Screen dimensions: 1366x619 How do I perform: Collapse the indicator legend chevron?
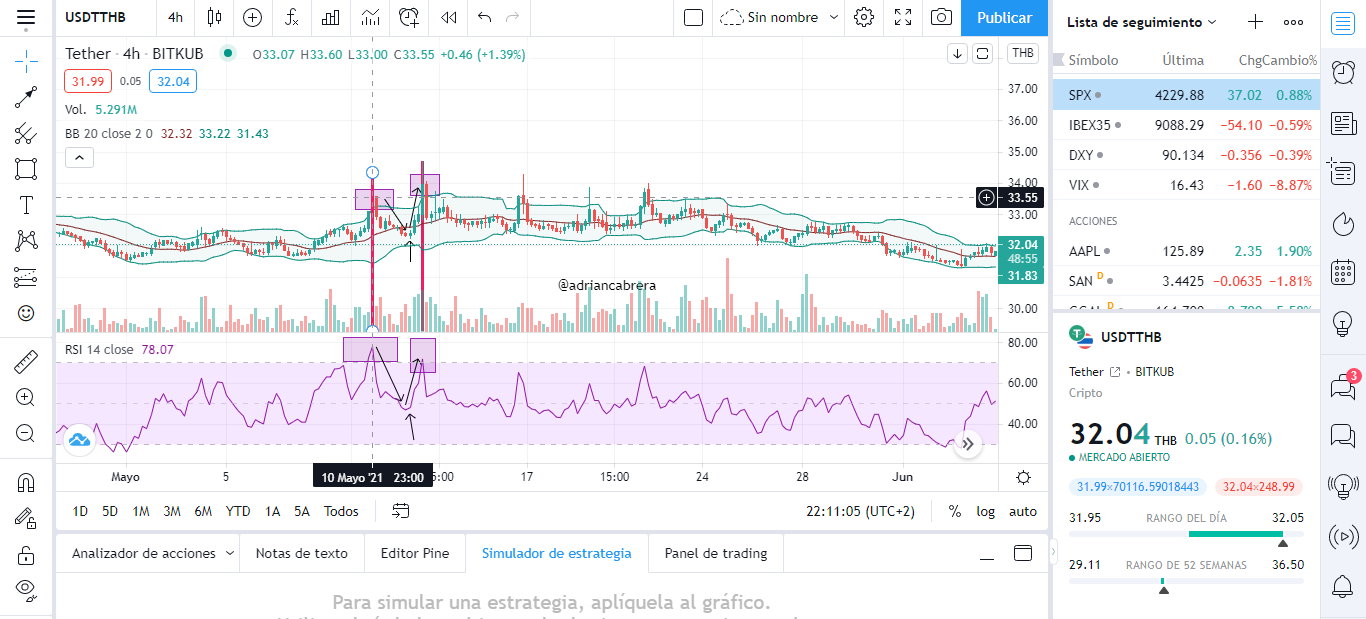(x=79, y=157)
